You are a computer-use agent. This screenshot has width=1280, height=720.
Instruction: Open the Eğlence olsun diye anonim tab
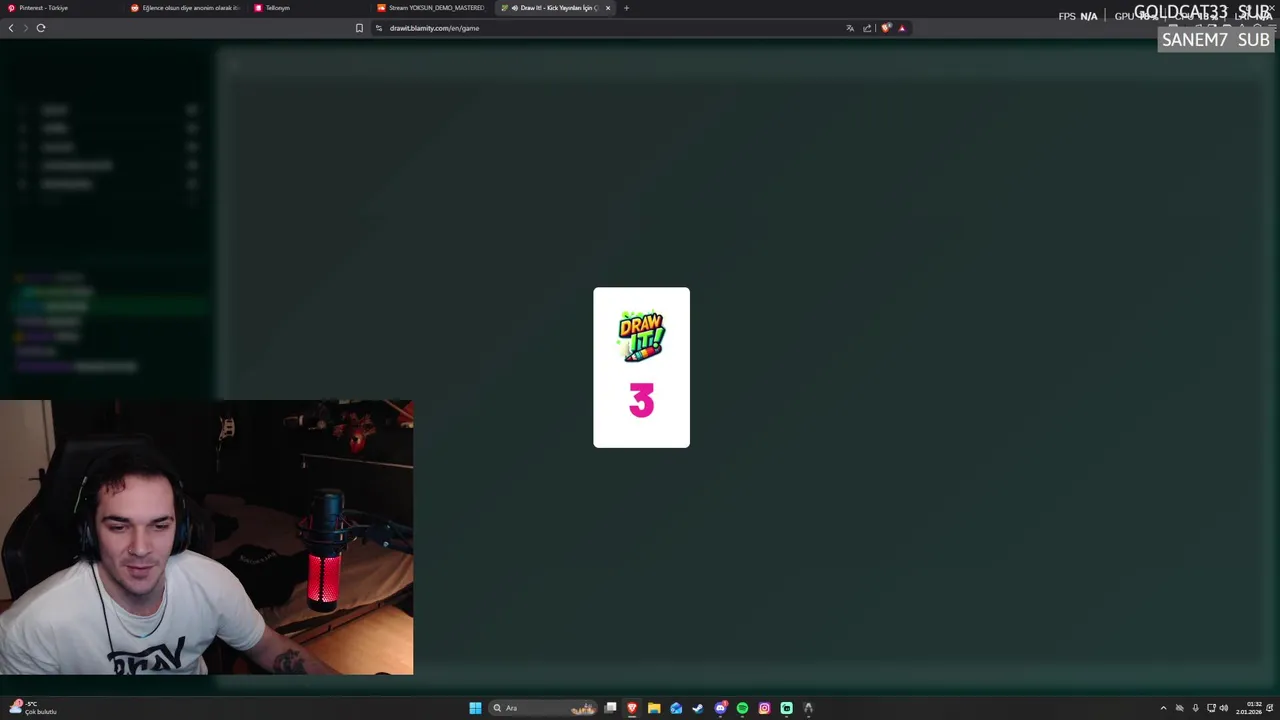point(184,8)
